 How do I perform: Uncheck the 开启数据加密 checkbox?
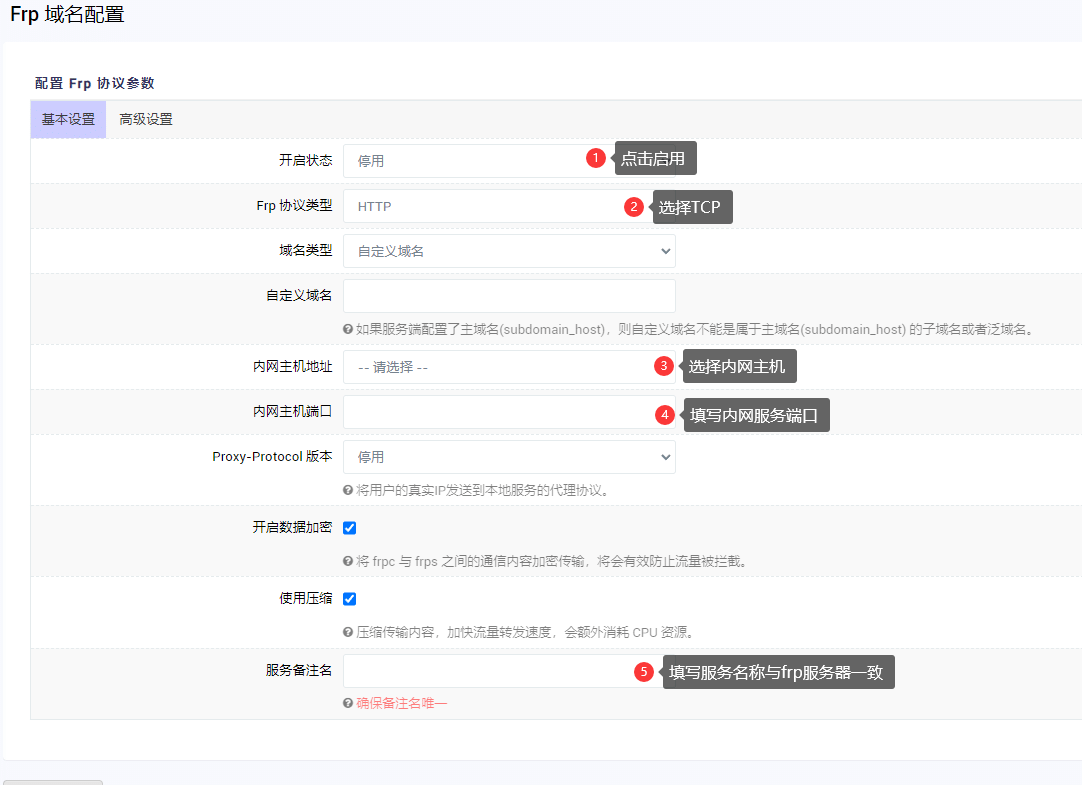[350, 528]
